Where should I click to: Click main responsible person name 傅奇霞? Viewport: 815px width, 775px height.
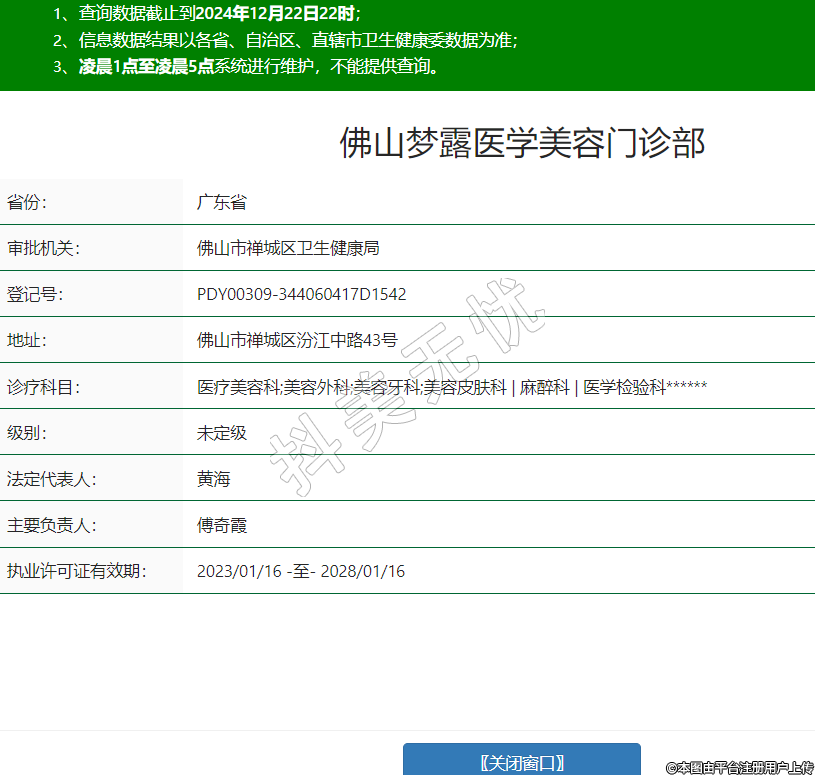221,525
